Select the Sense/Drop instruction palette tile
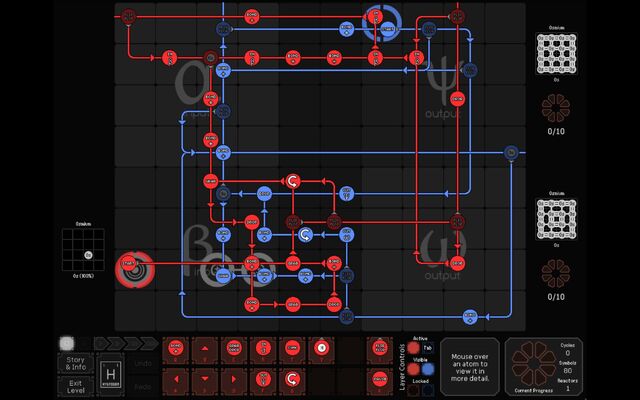Viewport: 640px width, 400px height. tap(234, 350)
